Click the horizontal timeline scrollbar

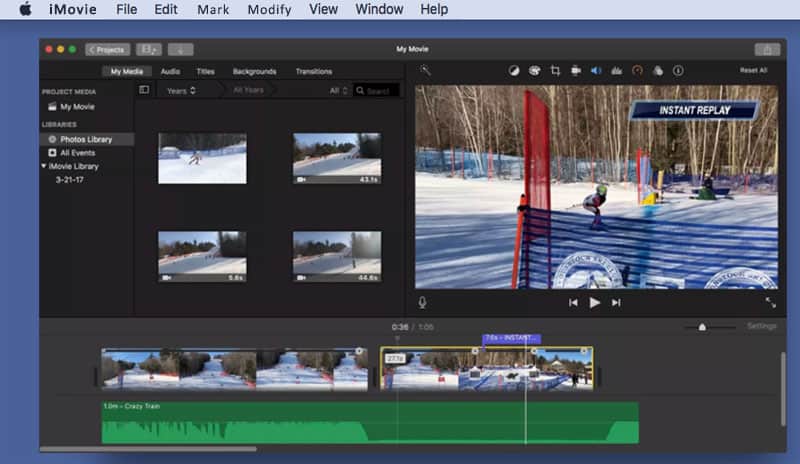[x=148, y=449]
